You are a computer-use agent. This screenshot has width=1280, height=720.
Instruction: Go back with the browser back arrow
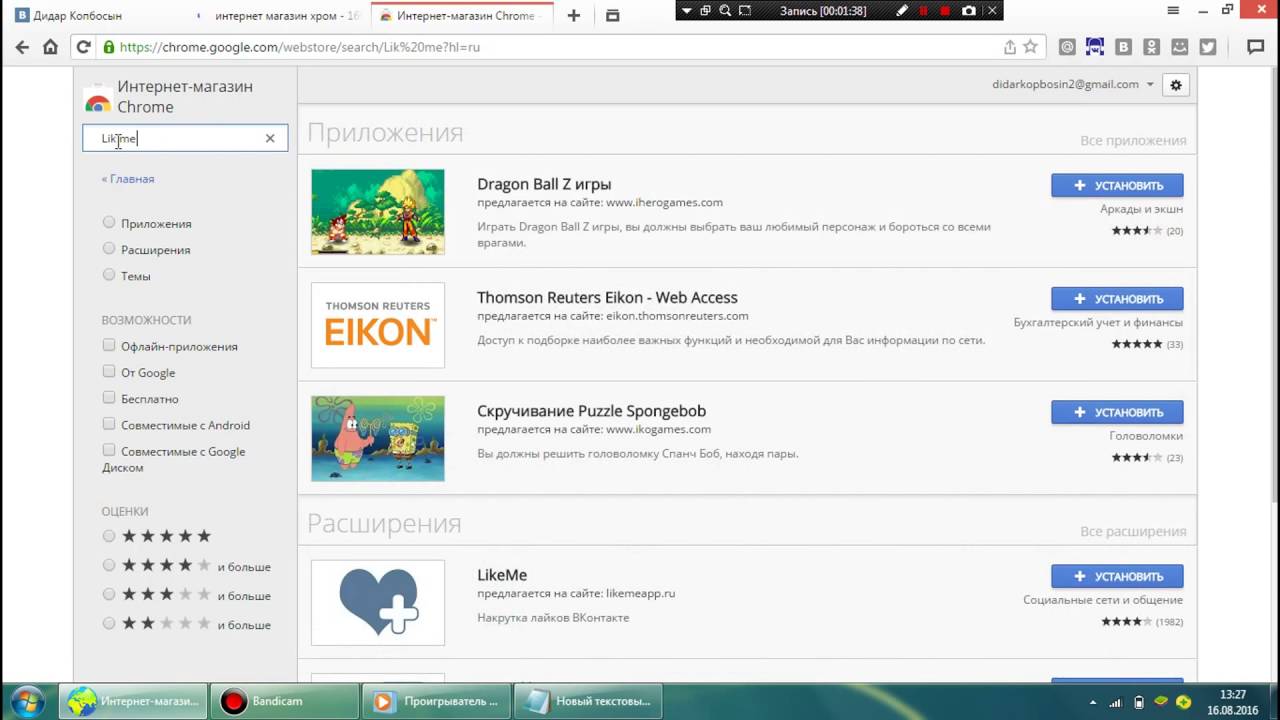tap(22, 47)
